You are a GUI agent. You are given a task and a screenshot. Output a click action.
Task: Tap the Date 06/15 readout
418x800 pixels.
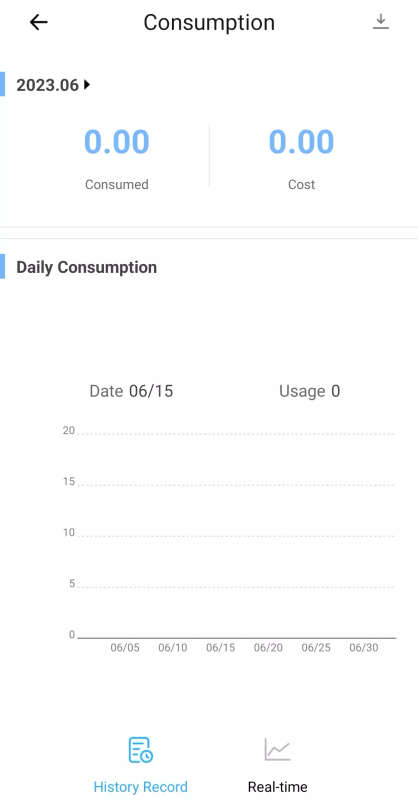point(131,391)
